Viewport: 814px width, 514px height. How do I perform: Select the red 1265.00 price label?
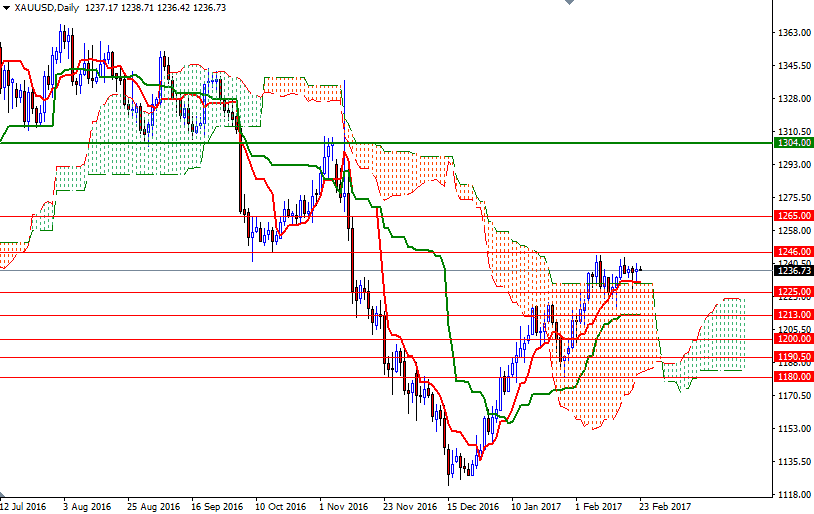[x=793, y=216]
